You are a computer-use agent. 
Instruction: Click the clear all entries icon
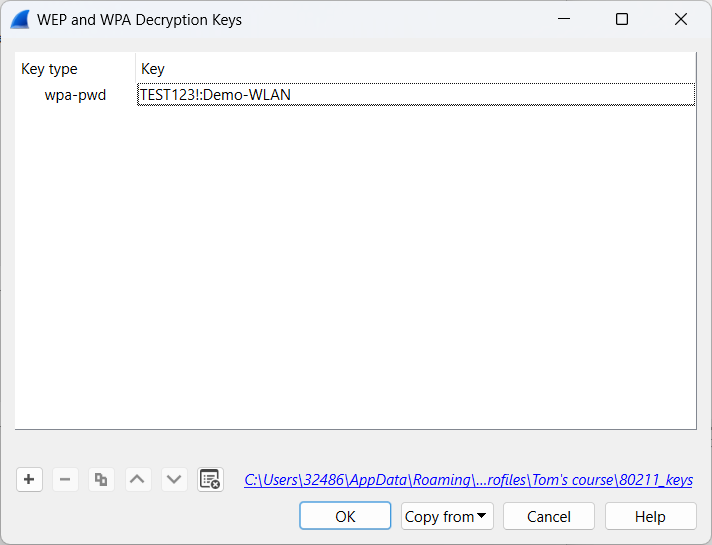[x=210, y=480]
